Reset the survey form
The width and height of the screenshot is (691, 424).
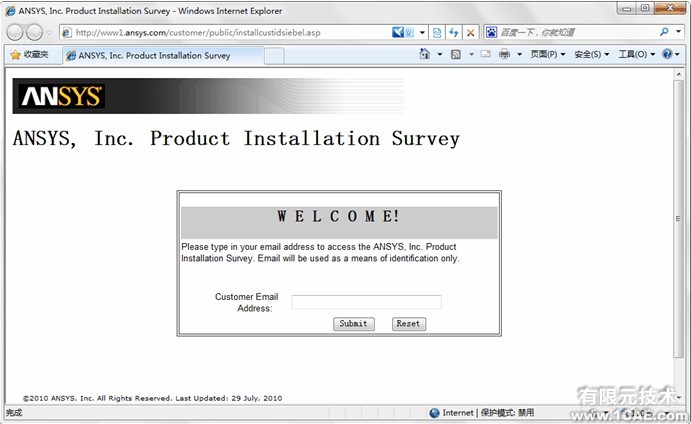(409, 324)
